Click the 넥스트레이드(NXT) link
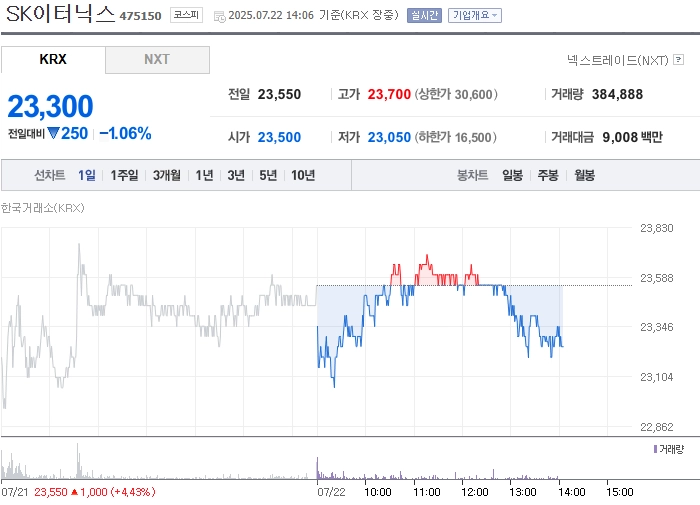The height and width of the screenshot is (505, 700). coord(617,60)
